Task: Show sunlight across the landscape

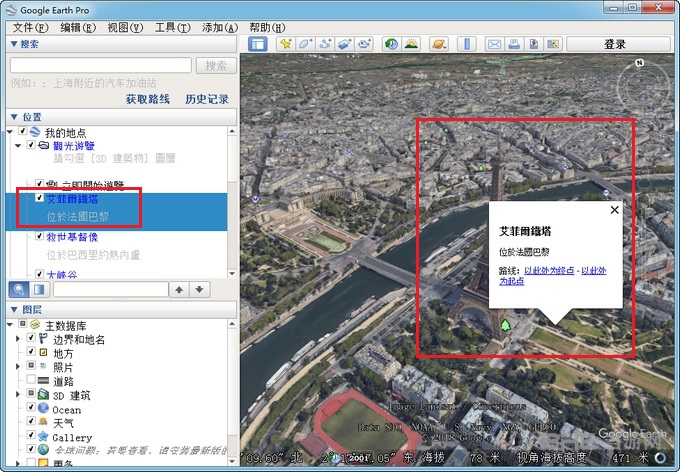Action: click(x=411, y=44)
